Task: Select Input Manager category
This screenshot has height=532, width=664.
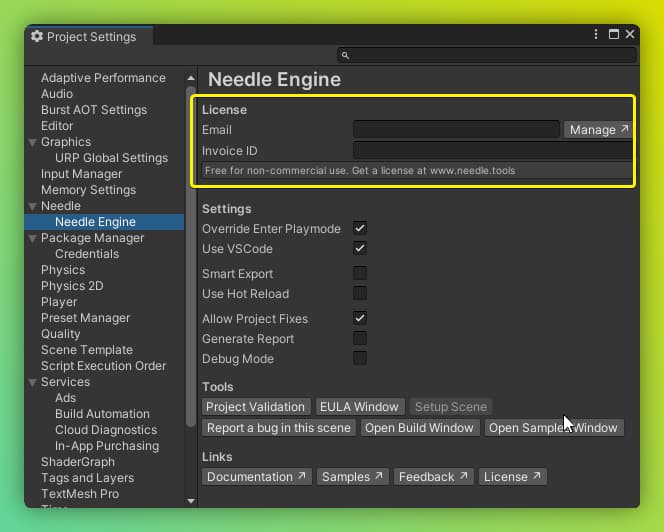Action: click(x=81, y=174)
